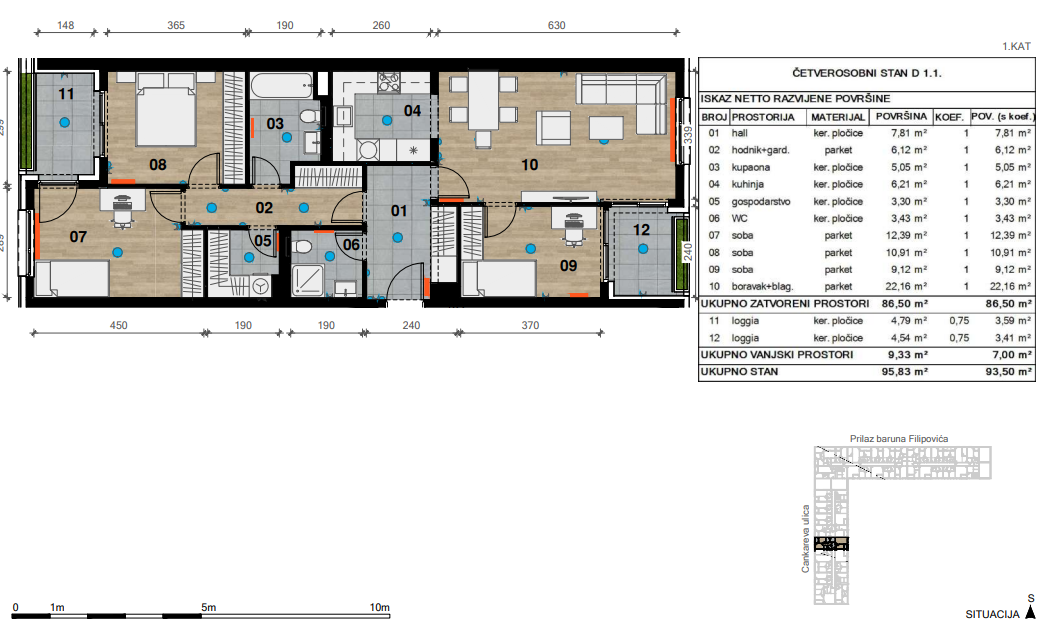1060x626 pixels.
Task: Click 'hodnik+gard.' in the table
Action: pos(761,150)
